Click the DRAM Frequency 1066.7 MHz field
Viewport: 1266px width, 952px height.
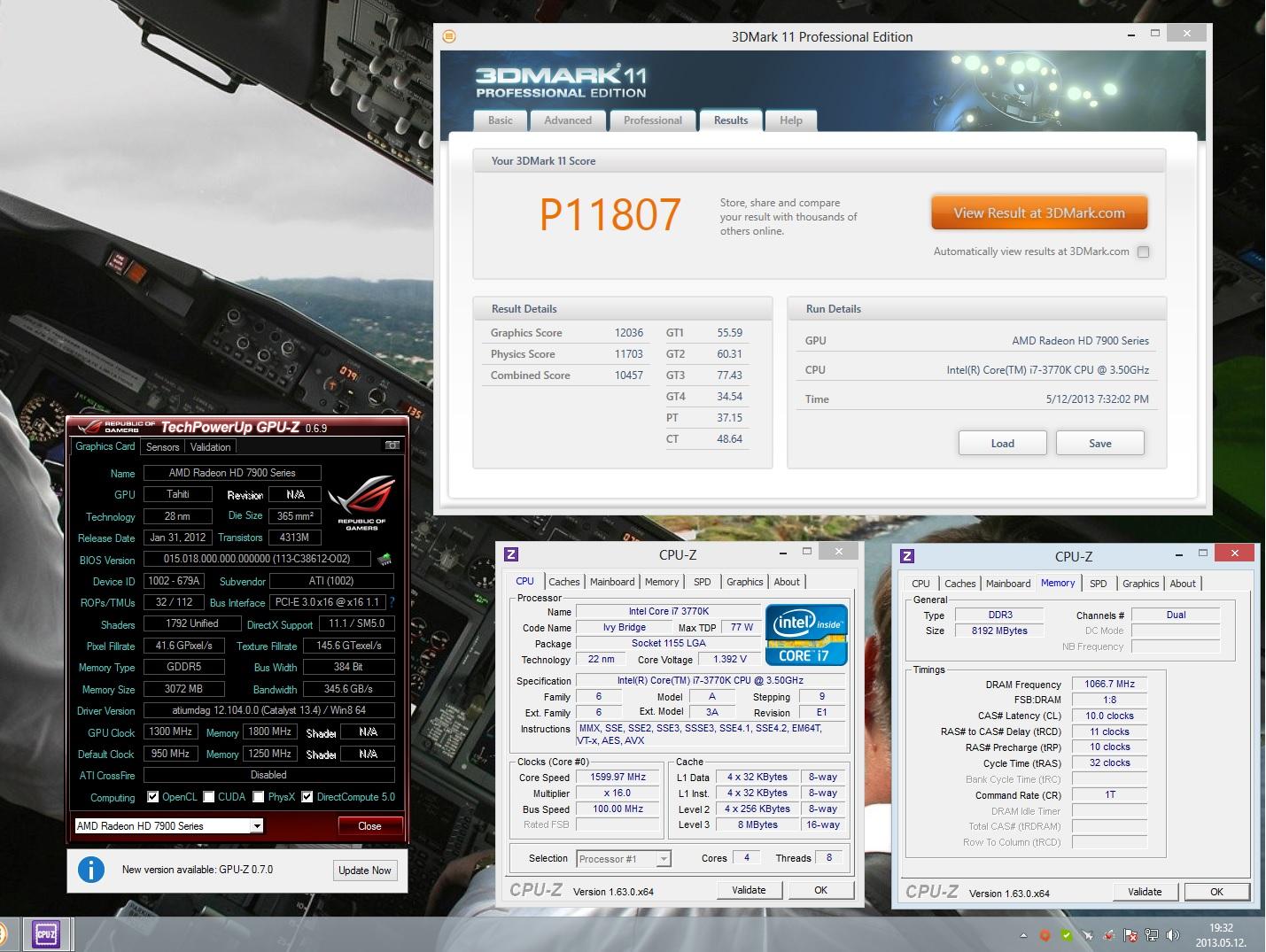pyautogui.click(x=1109, y=684)
